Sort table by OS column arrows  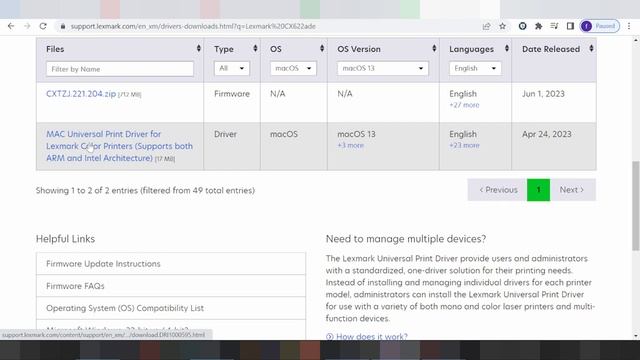pos(322,49)
